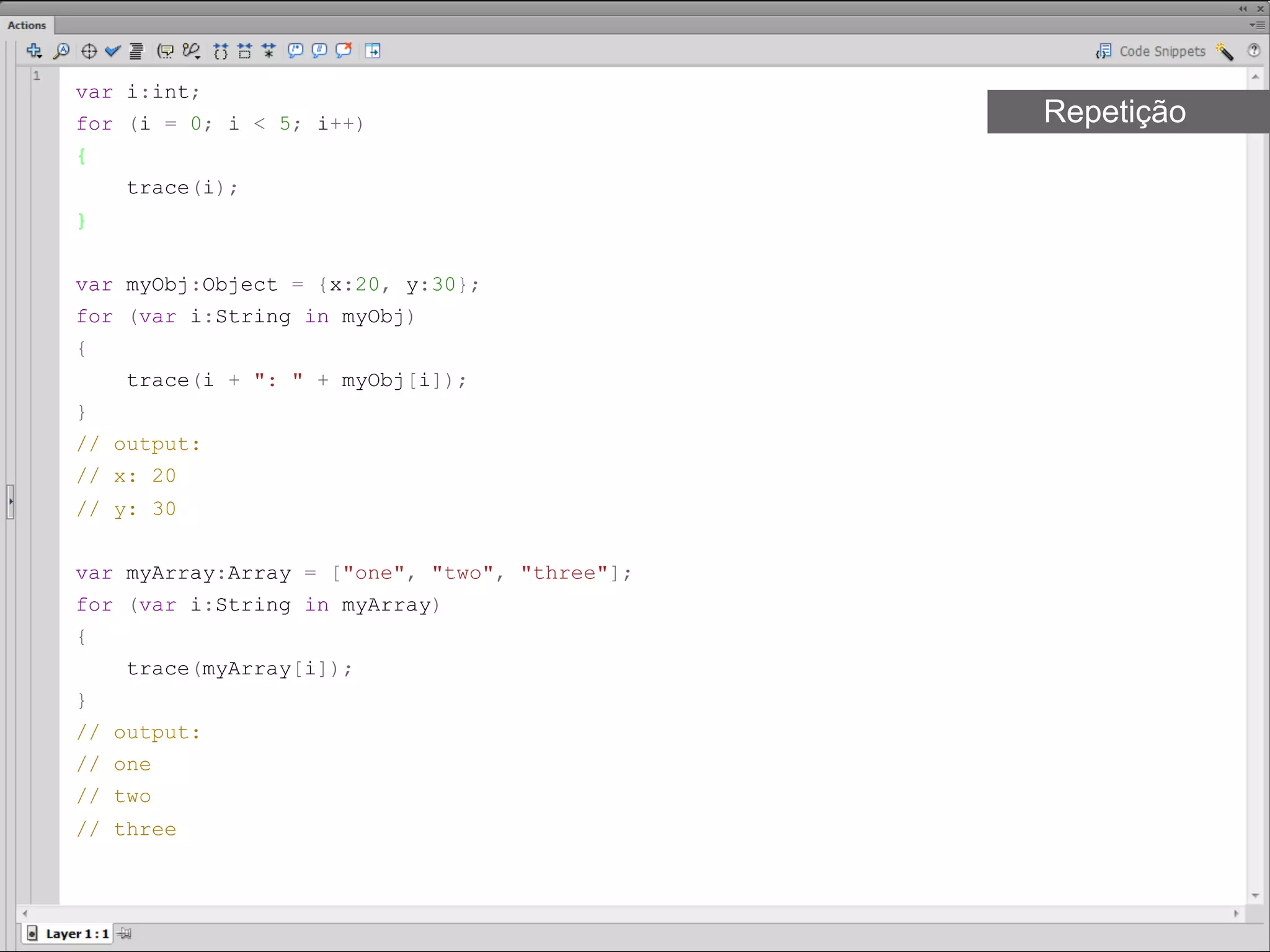
Task: Click the Show code hint icon
Action: (x=165, y=51)
